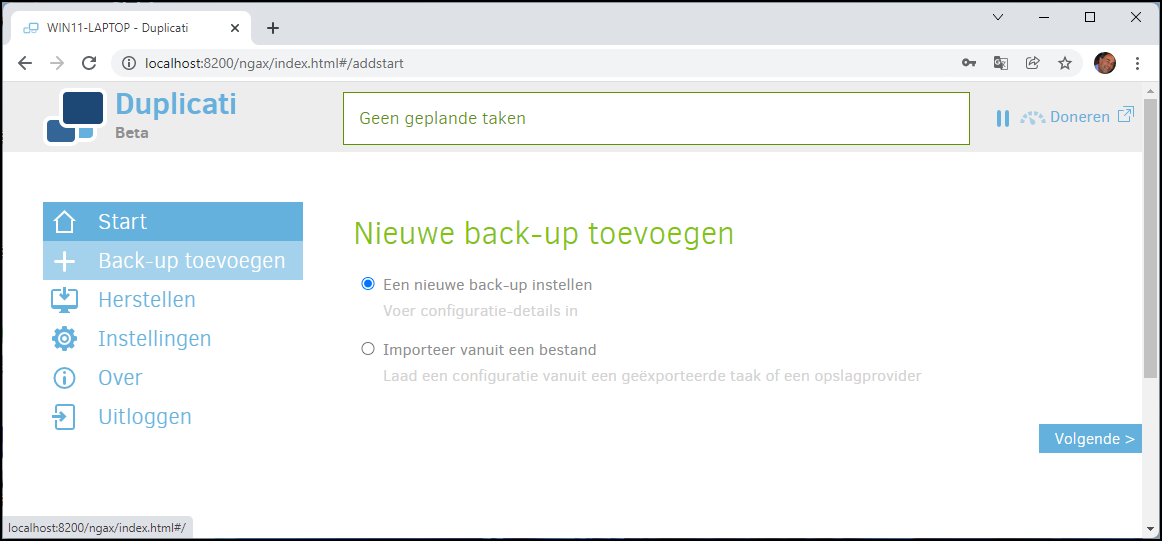Viewport: 1162px width, 541px height.
Task: Open settings via the Instellingen gear icon
Action: coord(64,339)
